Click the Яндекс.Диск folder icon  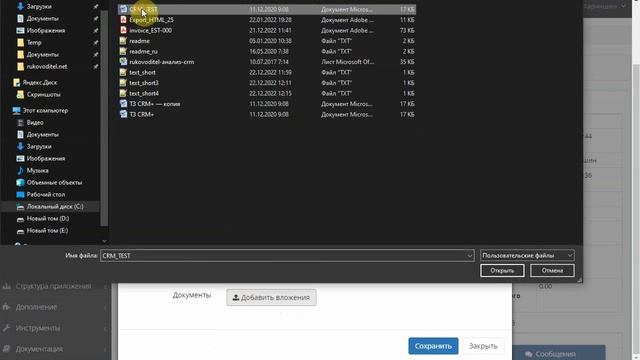tap(16, 82)
